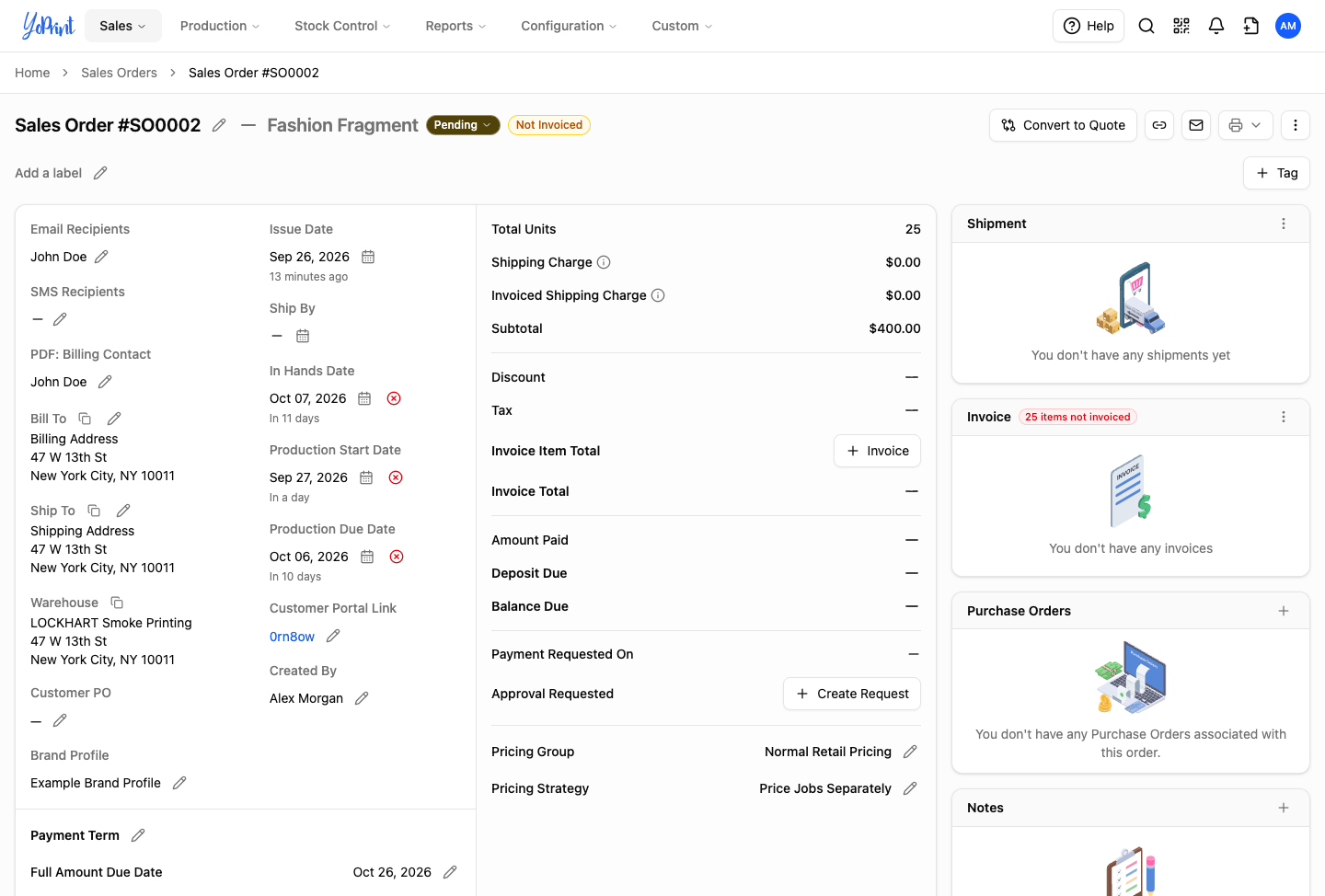This screenshot has width=1325, height=896.
Task: Open the Stock Control menu
Action: click(x=342, y=26)
